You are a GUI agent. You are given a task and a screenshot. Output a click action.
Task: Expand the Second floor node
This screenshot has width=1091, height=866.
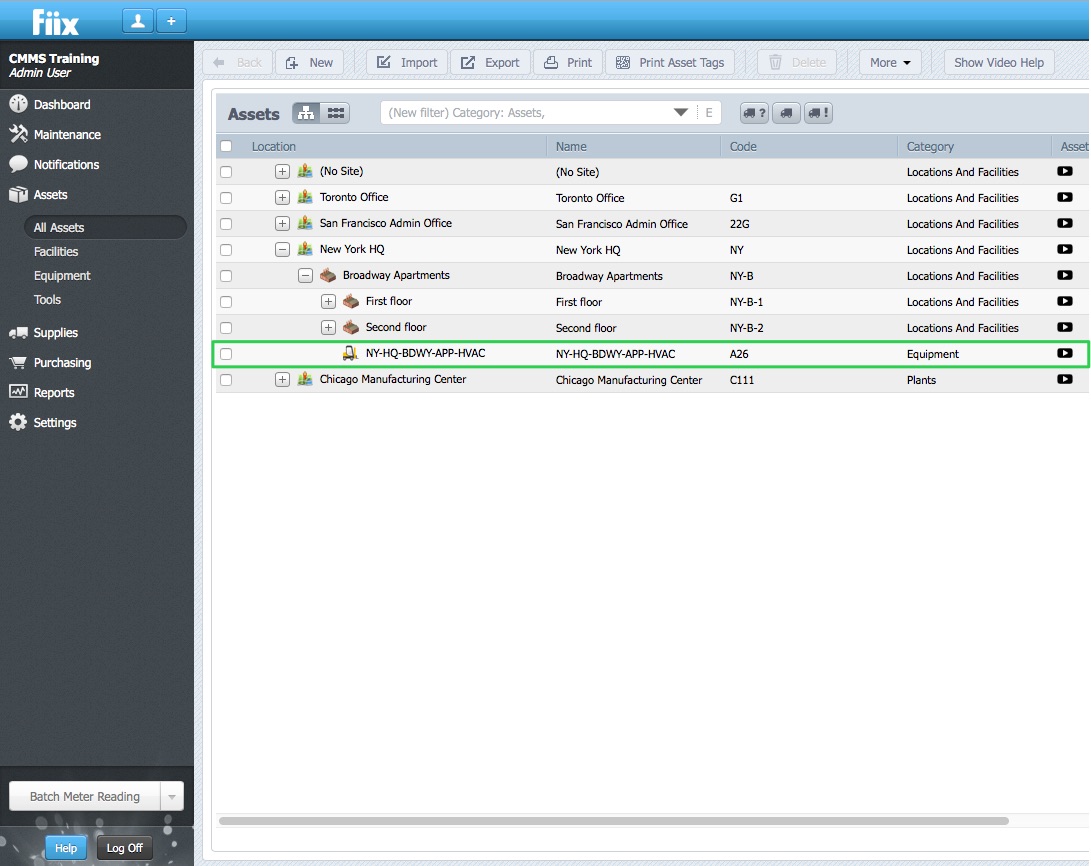(328, 327)
